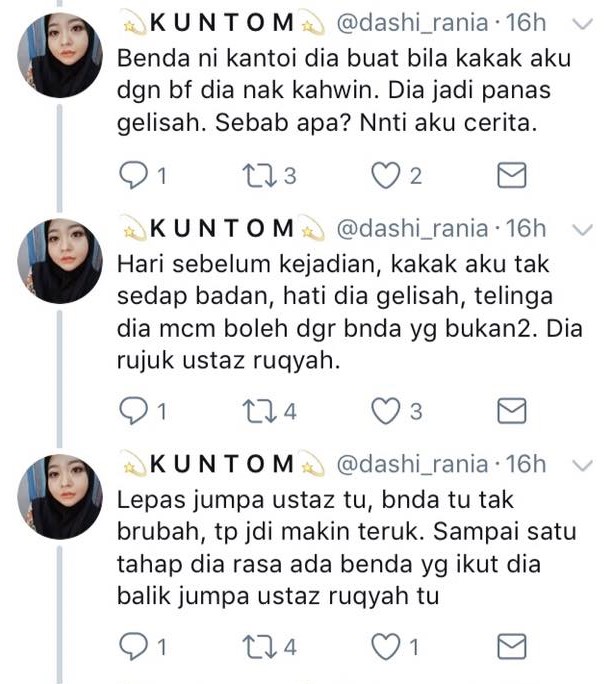The height and width of the screenshot is (684, 612).
Task: Open @dashi_rania handle on the first tweet
Action: 412,23
